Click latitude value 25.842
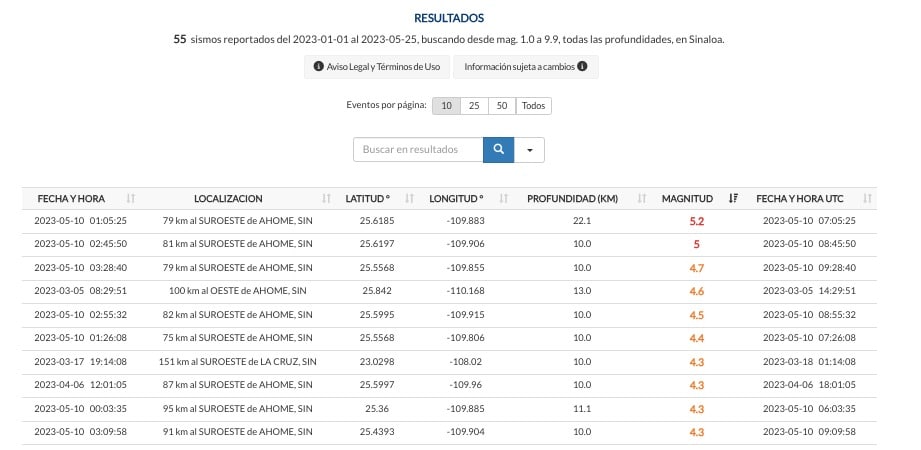 (x=377, y=291)
